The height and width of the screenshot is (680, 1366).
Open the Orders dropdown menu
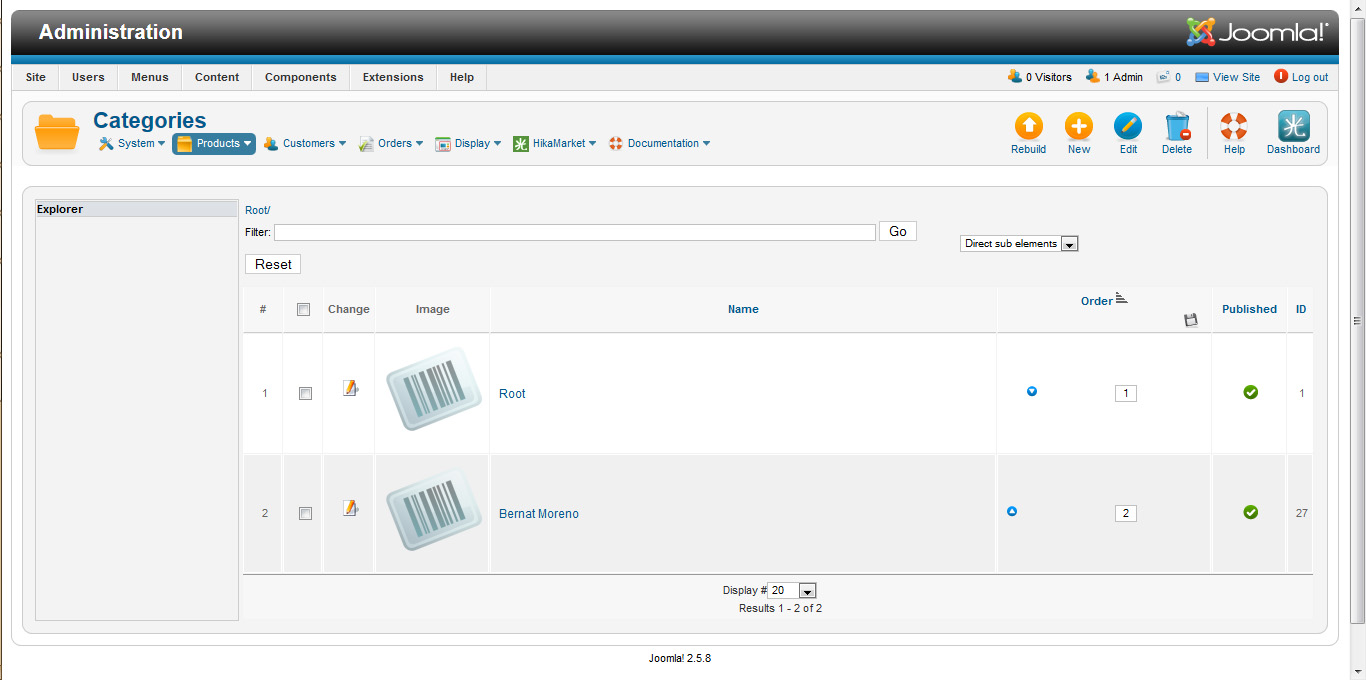(x=391, y=144)
